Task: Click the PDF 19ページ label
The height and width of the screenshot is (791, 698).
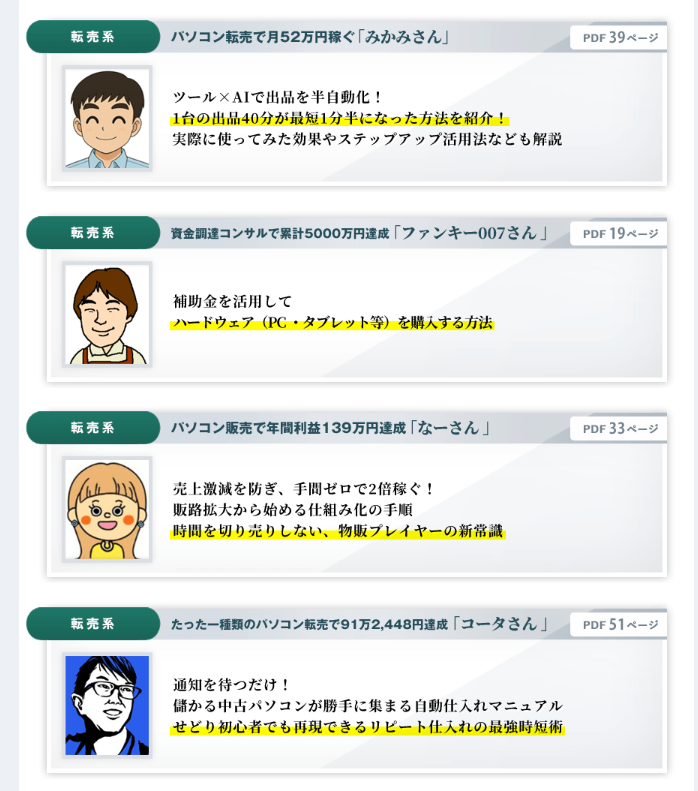Action: pos(619,234)
